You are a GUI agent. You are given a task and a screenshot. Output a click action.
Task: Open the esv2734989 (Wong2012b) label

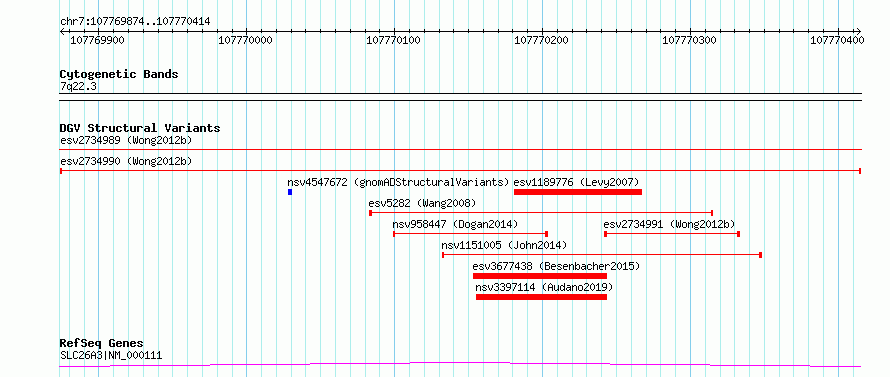(x=126, y=140)
